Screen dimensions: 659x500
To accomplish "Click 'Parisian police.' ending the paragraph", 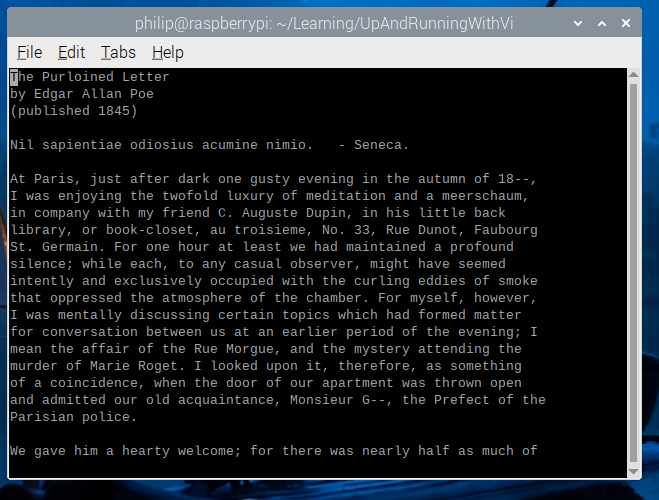I will [74, 417].
